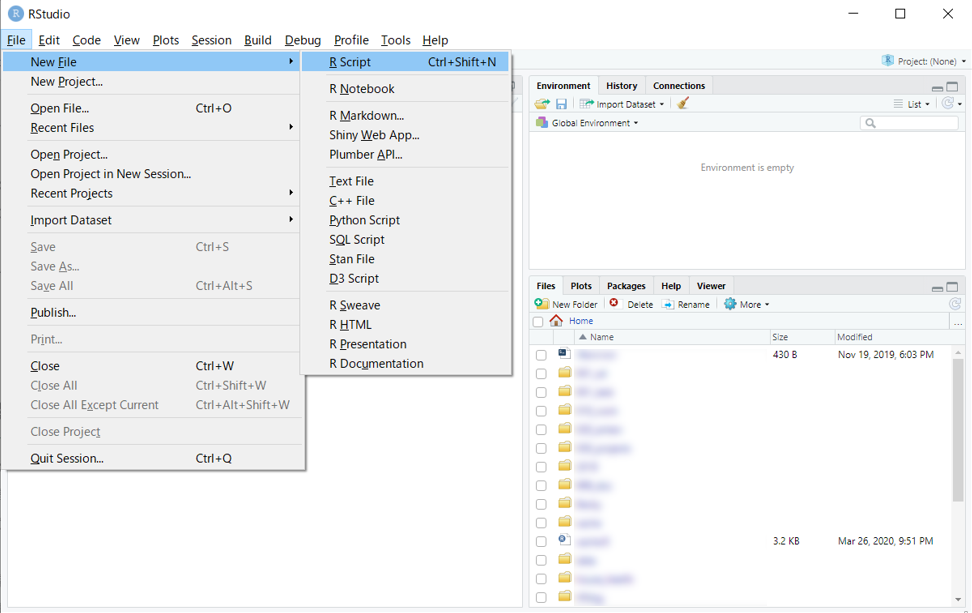Choose R Notebook from submenu

[x=405, y=89]
